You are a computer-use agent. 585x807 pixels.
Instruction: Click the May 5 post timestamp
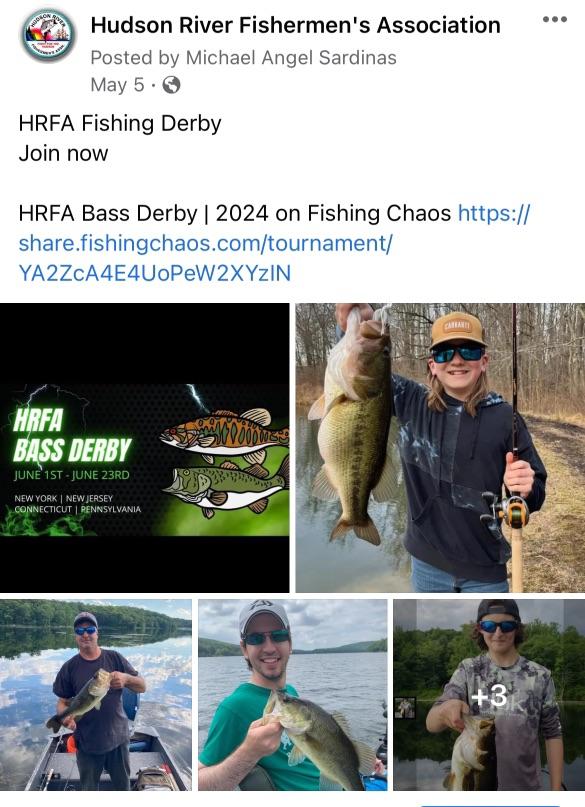(x=117, y=85)
